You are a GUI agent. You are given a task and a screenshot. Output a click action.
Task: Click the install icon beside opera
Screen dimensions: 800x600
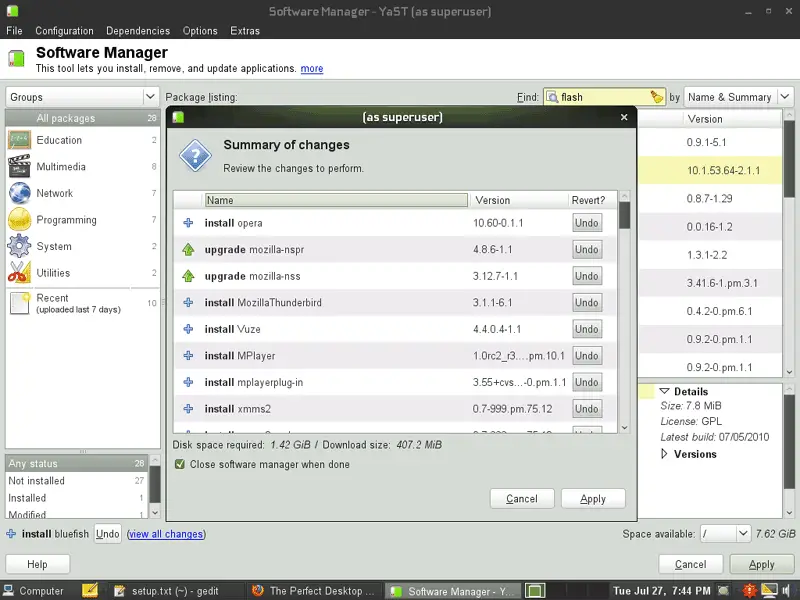(x=188, y=223)
